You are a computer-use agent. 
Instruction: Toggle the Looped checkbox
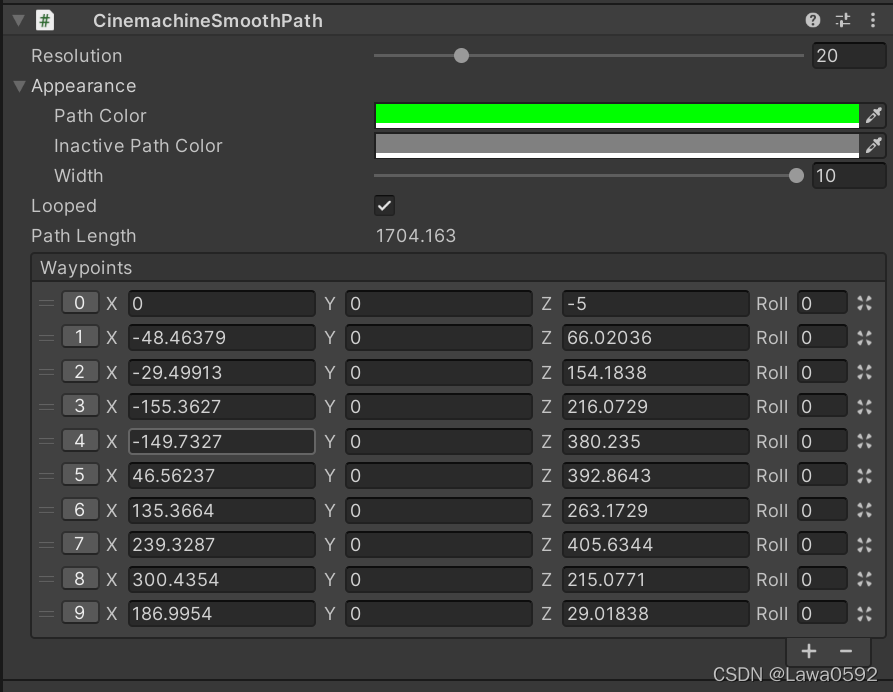384,206
